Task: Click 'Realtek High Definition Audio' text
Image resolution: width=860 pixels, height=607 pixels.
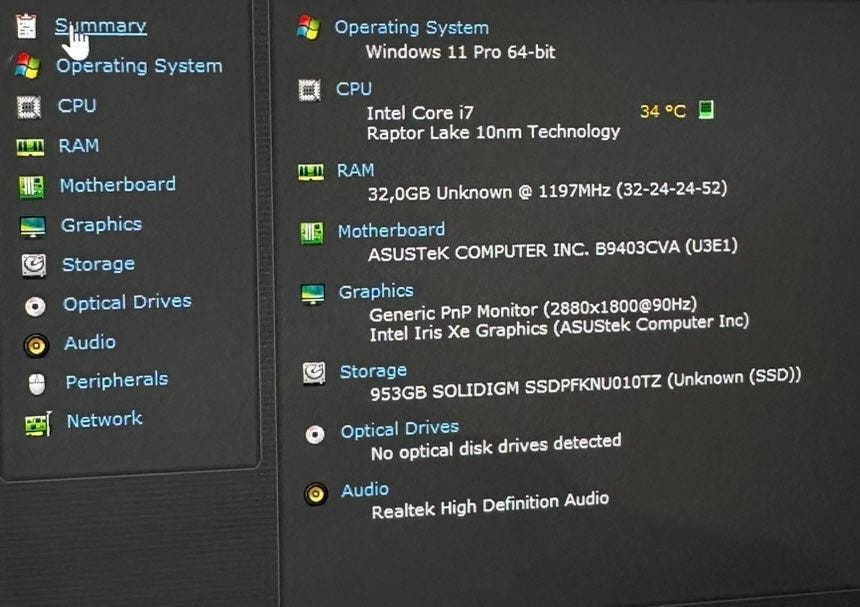Action: [490, 505]
